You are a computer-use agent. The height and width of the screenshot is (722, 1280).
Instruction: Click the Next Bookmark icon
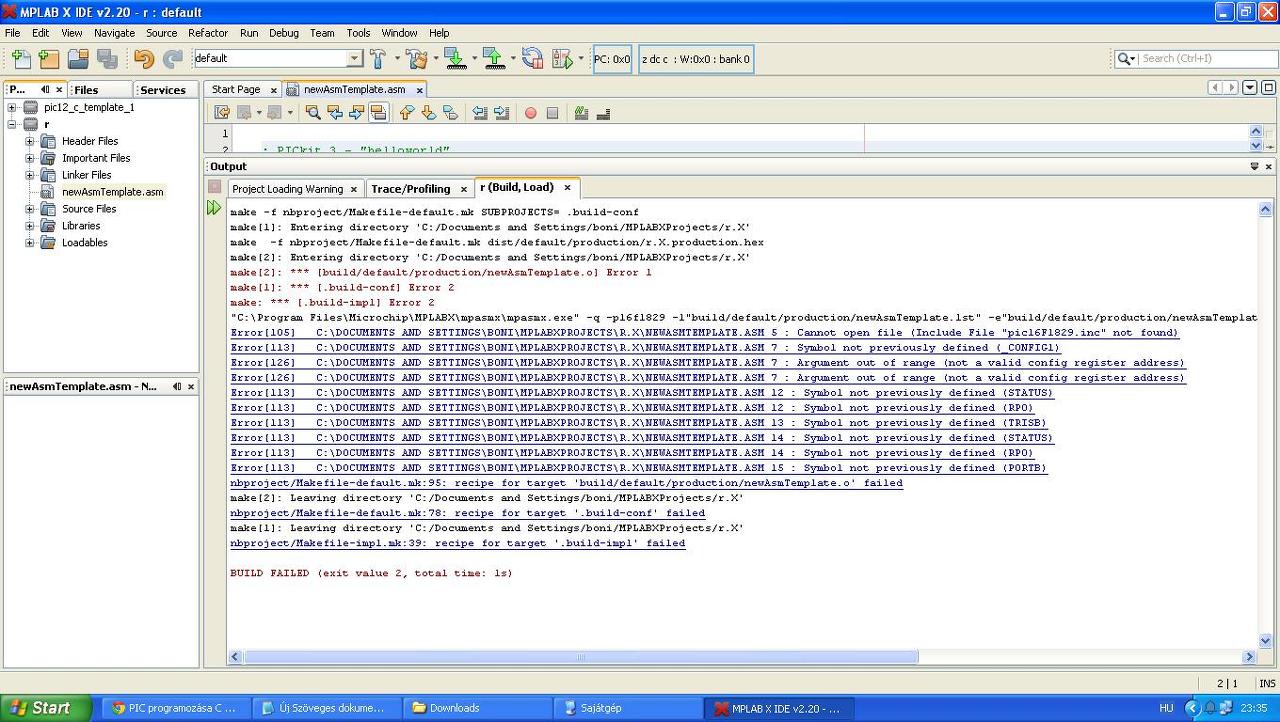pyautogui.click(x=429, y=113)
